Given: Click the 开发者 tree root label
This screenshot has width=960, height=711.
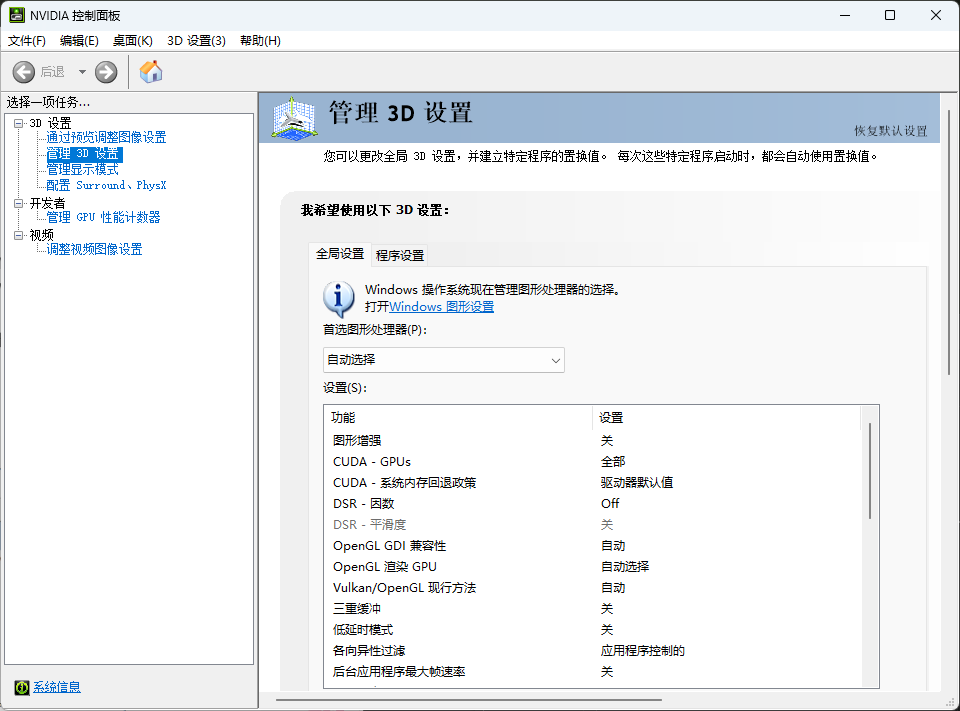Looking at the screenshot, I should pyautogui.click(x=47, y=203).
